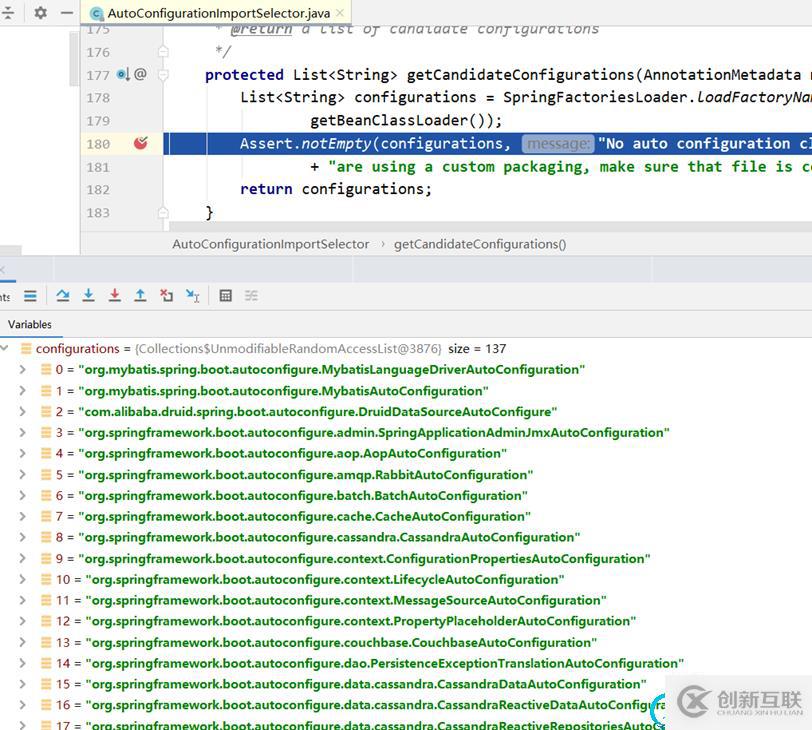Expand the MybatisAutoConfiguration entry at index 1

23,391
